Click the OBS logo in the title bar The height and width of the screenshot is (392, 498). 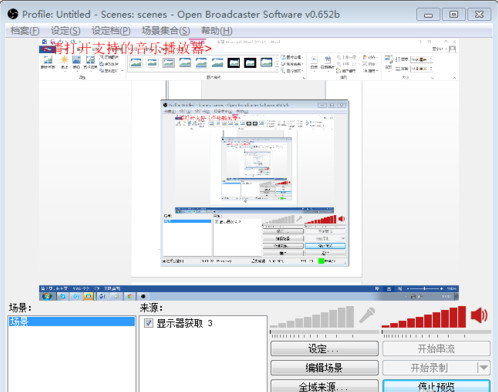coord(13,14)
